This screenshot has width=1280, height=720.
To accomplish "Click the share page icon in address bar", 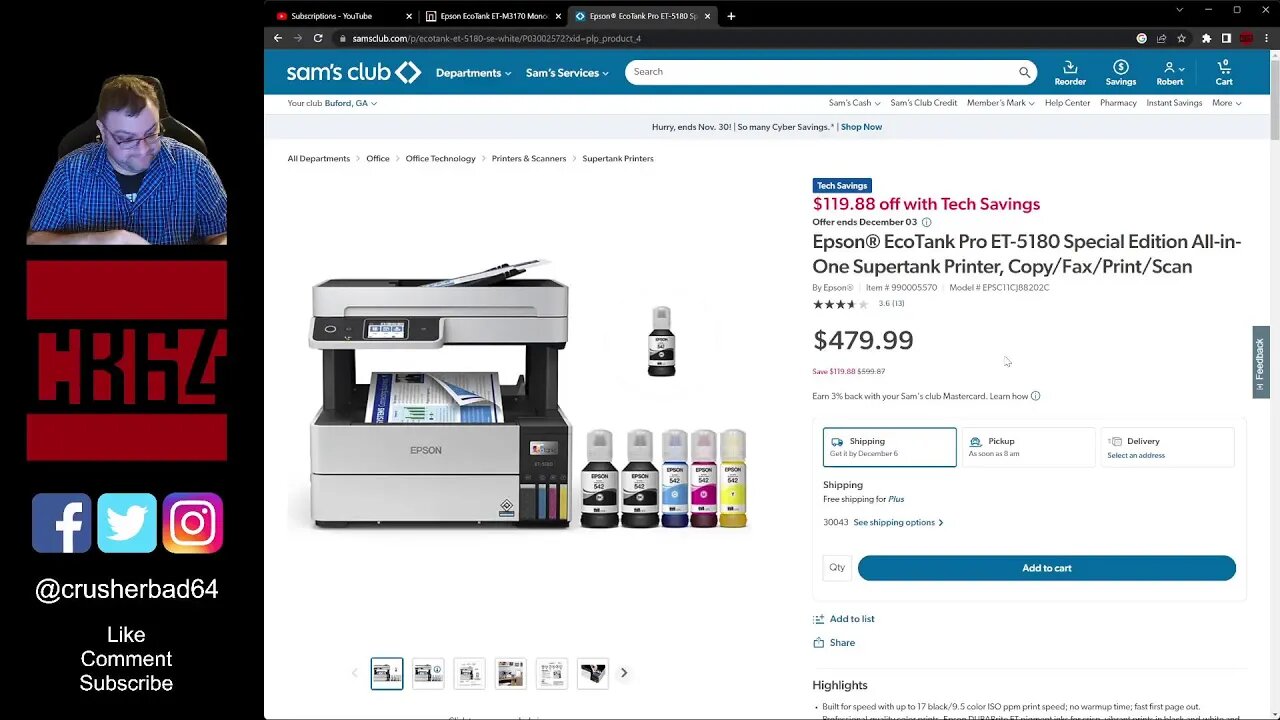I will 1161,38.
